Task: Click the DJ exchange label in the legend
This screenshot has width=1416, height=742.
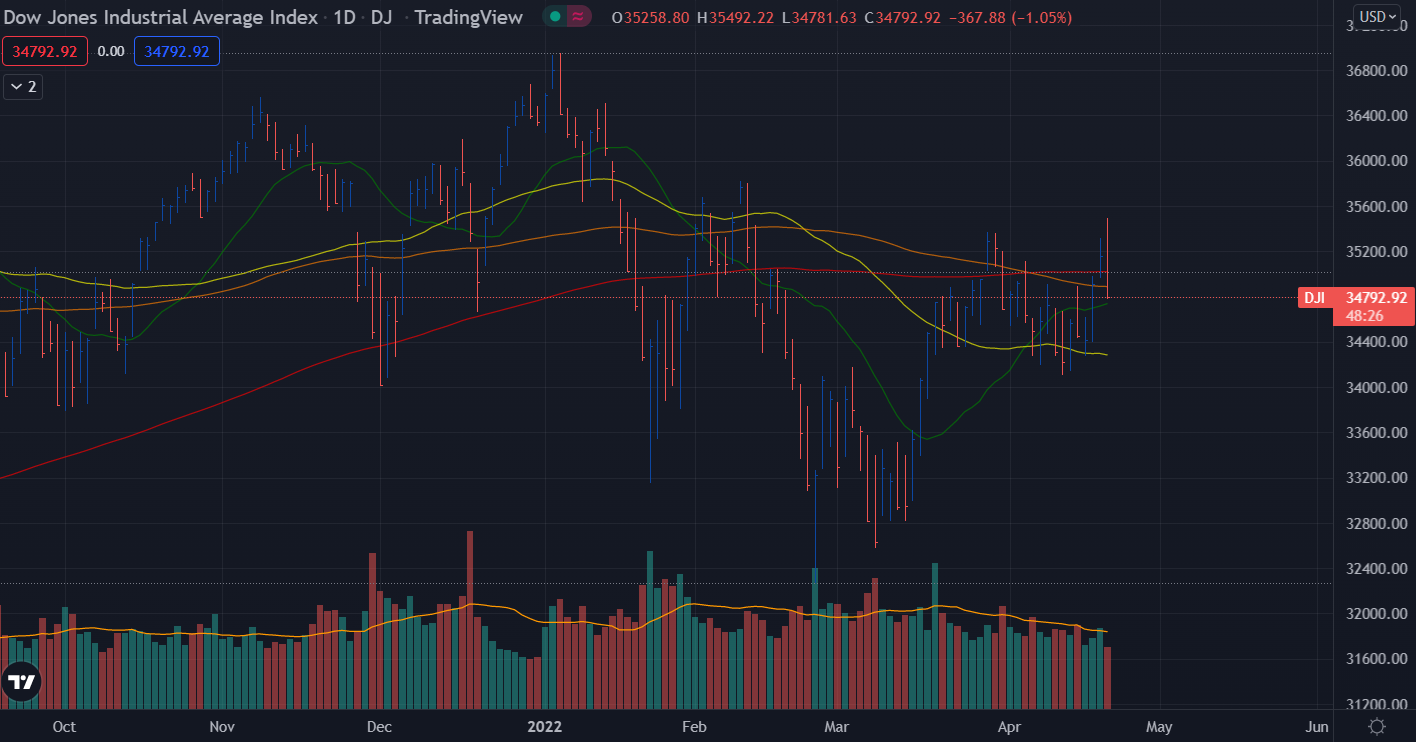Action: (x=381, y=17)
